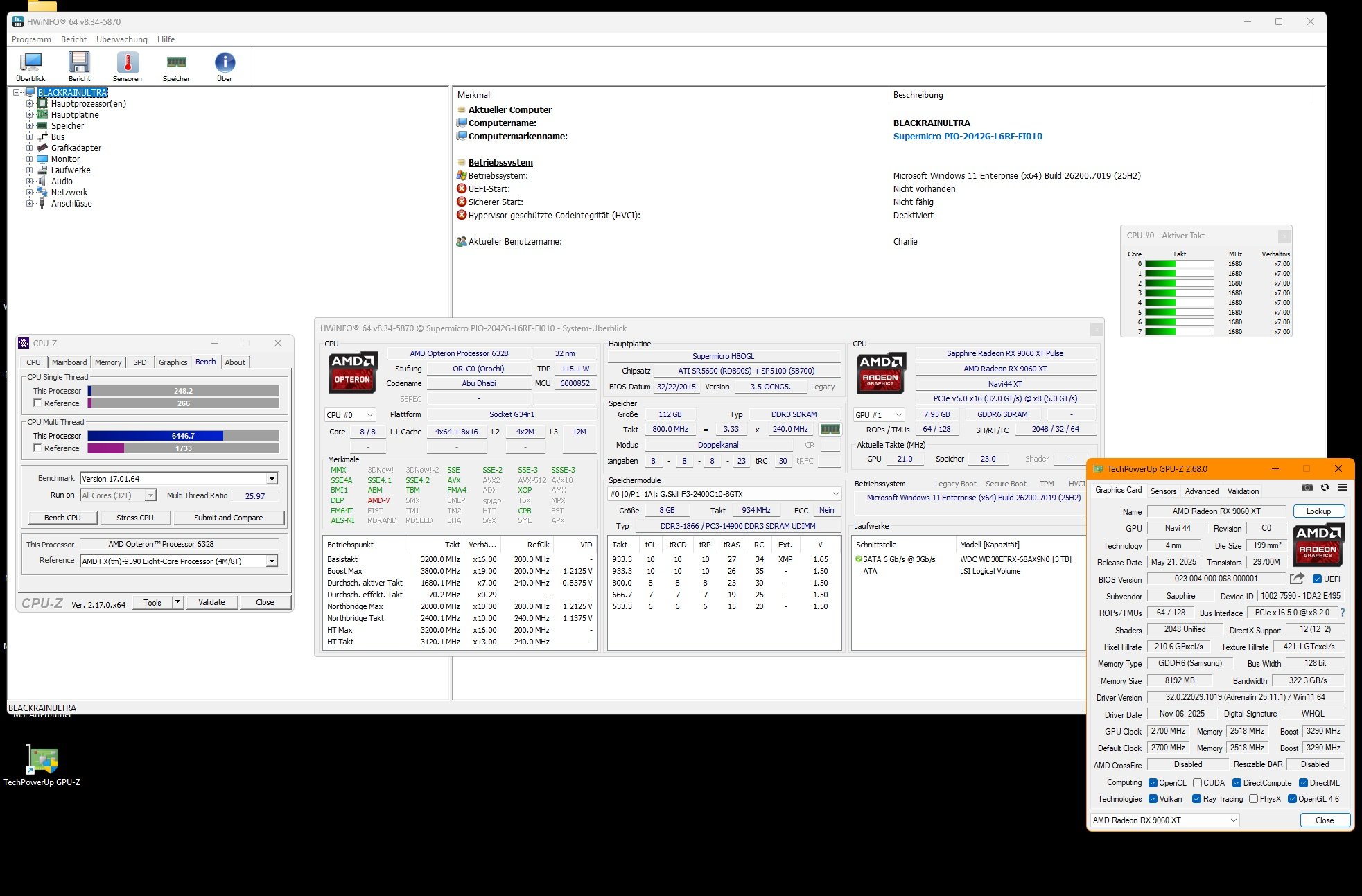Click the GPU-Z refresh icon
The width and height of the screenshot is (1362, 896).
[x=1325, y=488]
